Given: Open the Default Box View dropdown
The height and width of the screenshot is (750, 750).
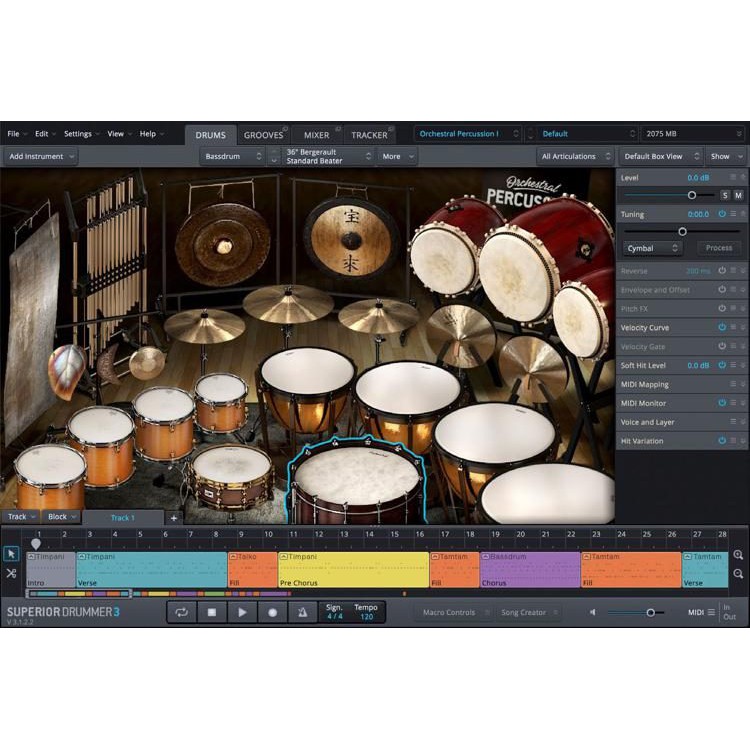Looking at the screenshot, I should tap(661, 156).
